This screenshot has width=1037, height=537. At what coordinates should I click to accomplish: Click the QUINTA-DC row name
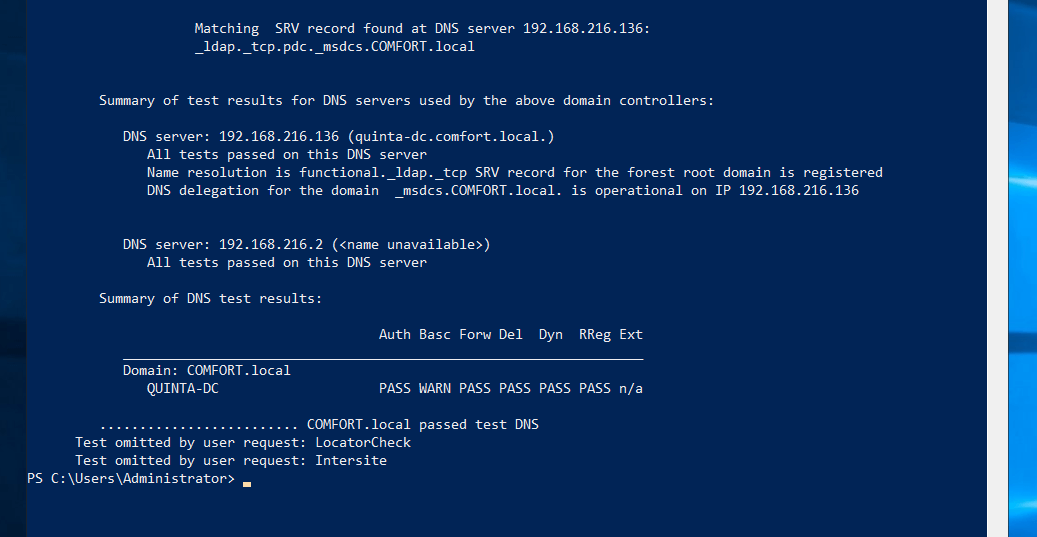tap(182, 388)
